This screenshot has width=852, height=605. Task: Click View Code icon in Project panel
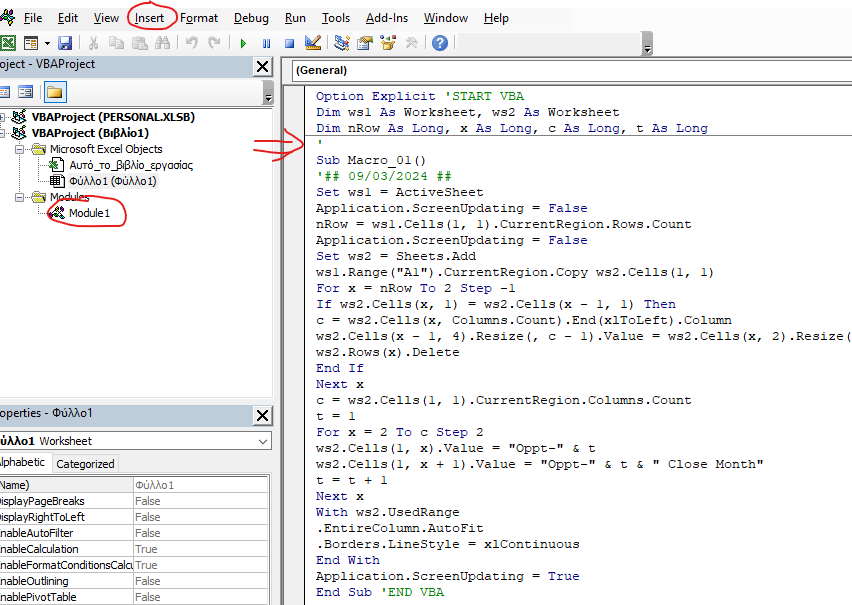pos(4,92)
